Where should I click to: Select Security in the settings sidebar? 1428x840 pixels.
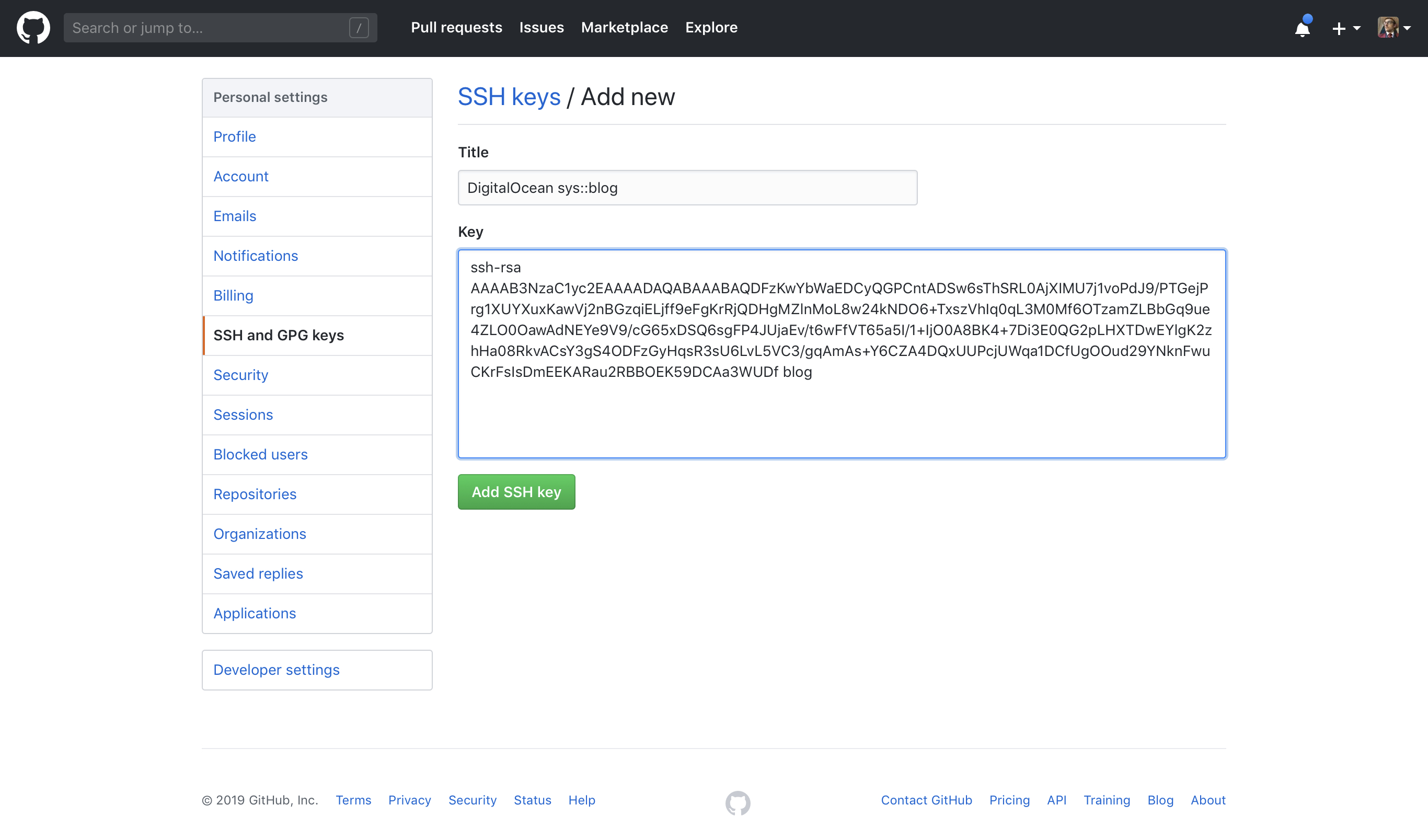[240, 375]
